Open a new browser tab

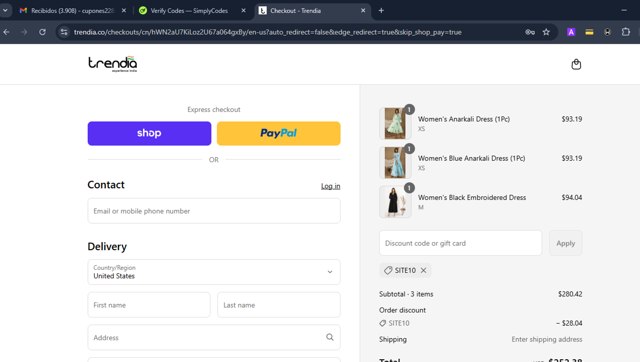pyautogui.click(x=381, y=11)
